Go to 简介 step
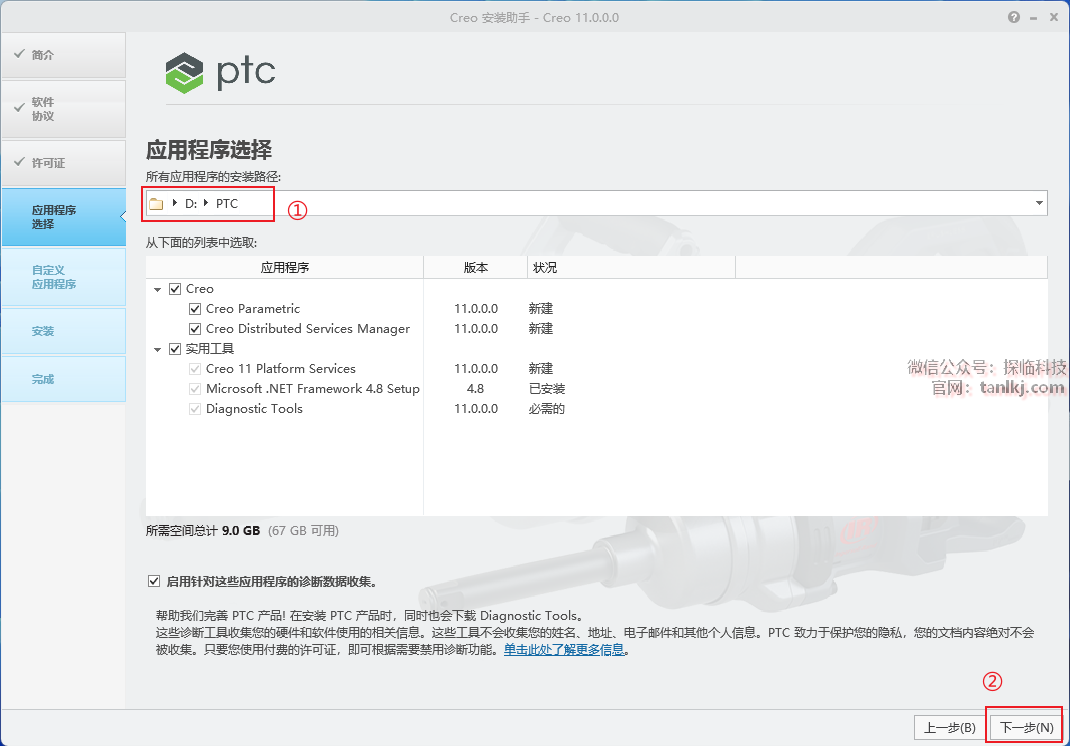The height and width of the screenshot is (746, 1070). tap(63, 55)
